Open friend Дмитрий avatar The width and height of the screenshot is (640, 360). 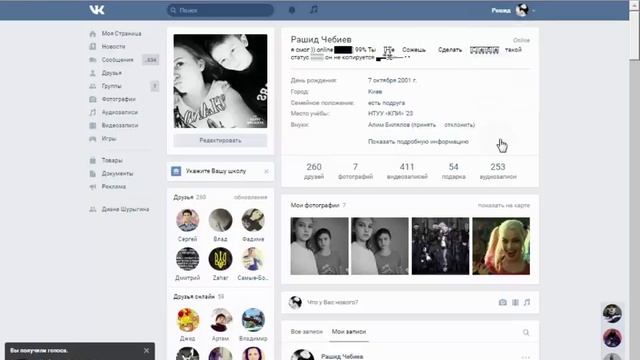(187, 259)
